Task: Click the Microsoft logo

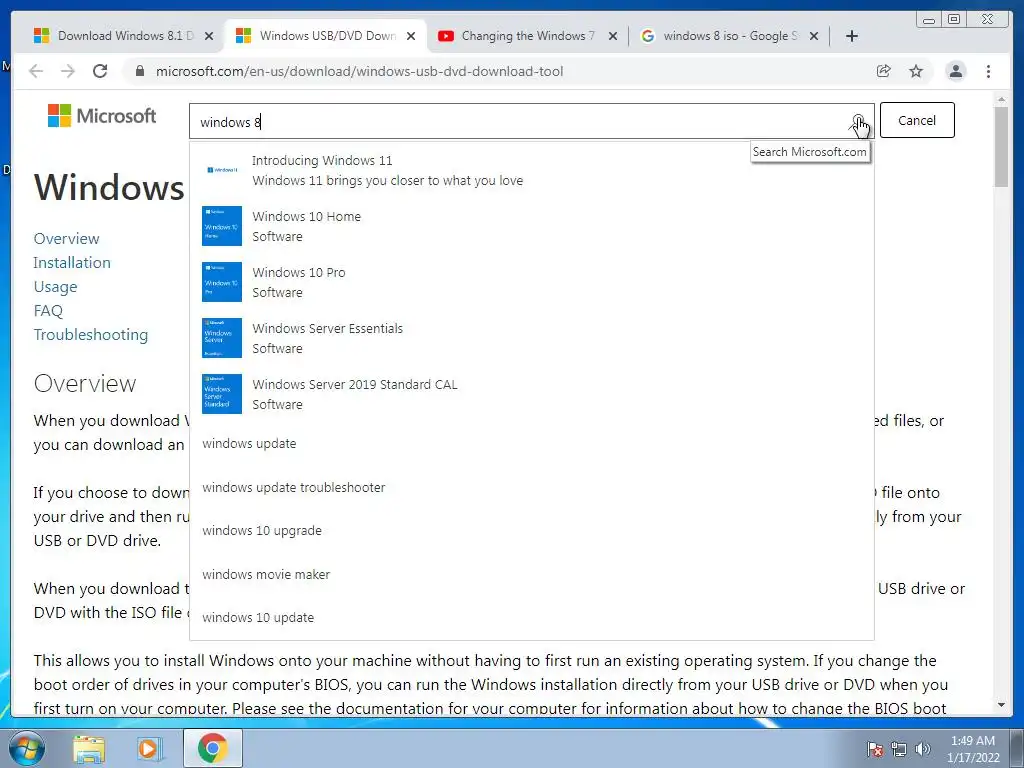Action: 102,116
